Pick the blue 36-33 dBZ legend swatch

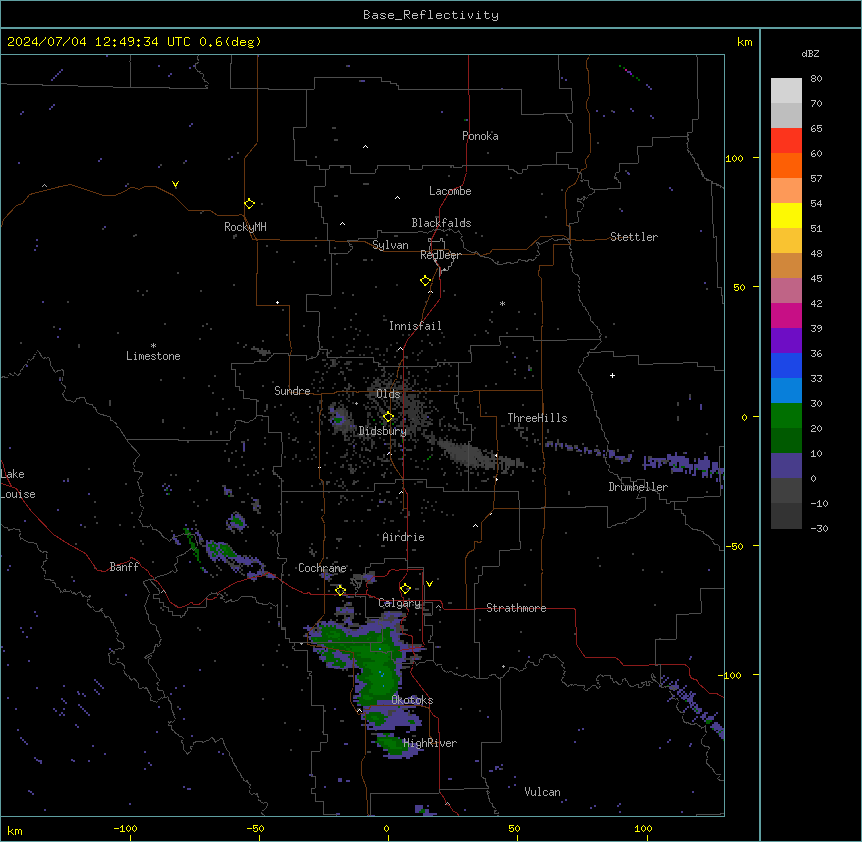coord(786,365)
